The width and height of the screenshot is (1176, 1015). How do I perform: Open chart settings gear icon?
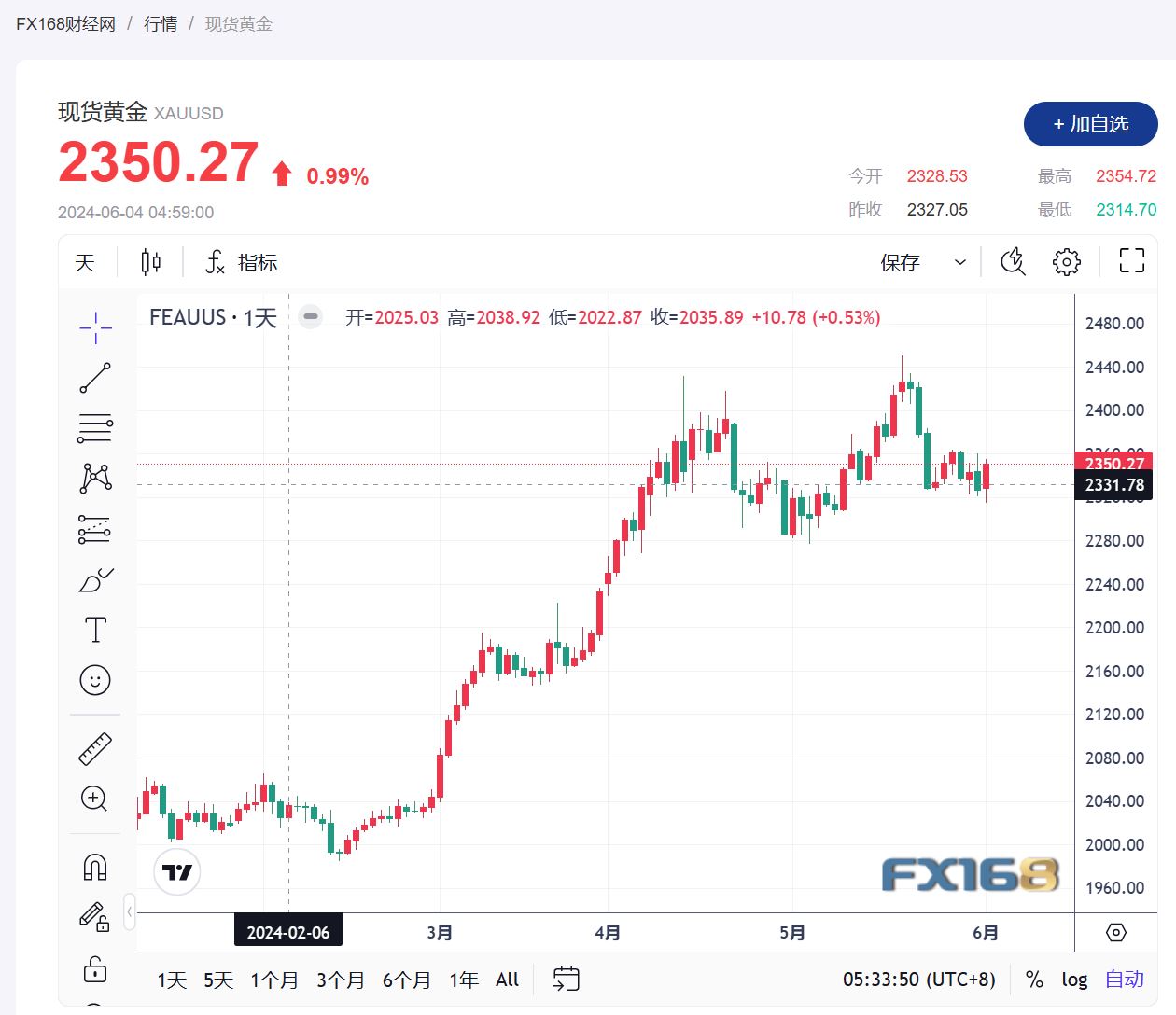pyautogui.click(x=1066, y=262)
